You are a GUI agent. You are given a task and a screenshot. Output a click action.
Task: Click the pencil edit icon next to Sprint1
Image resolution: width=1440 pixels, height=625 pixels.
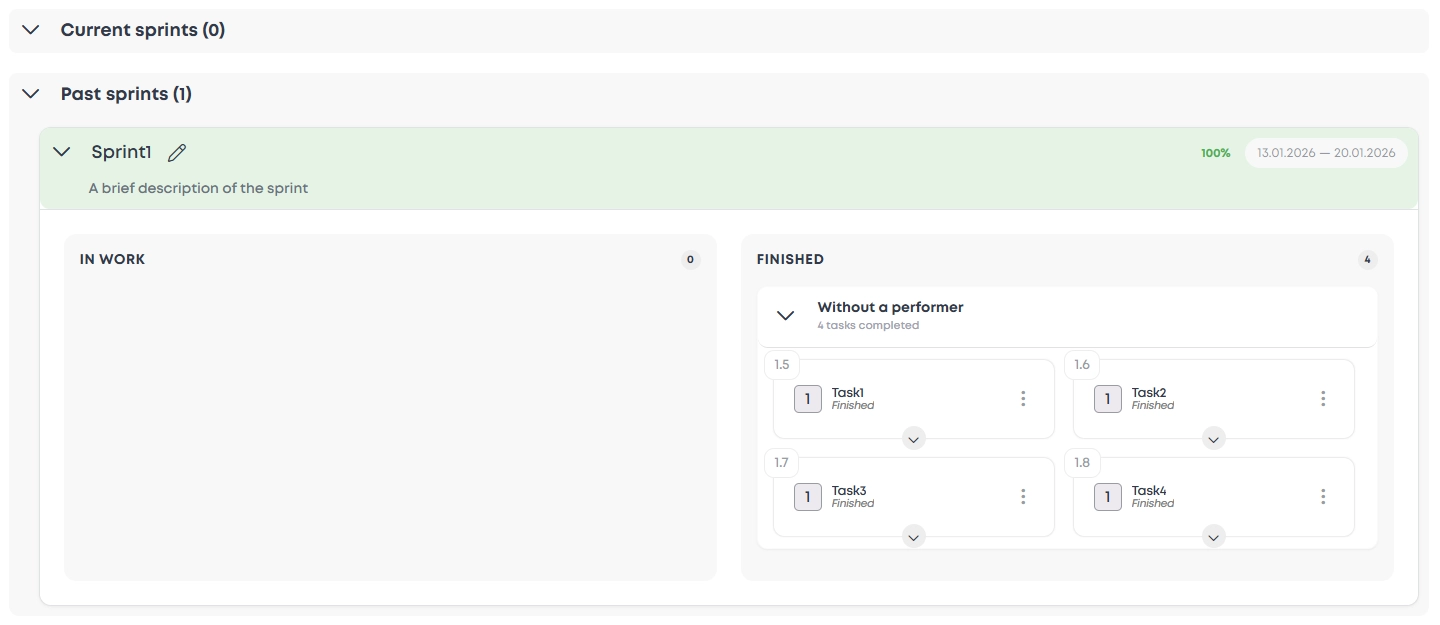[x=177, y=153]
